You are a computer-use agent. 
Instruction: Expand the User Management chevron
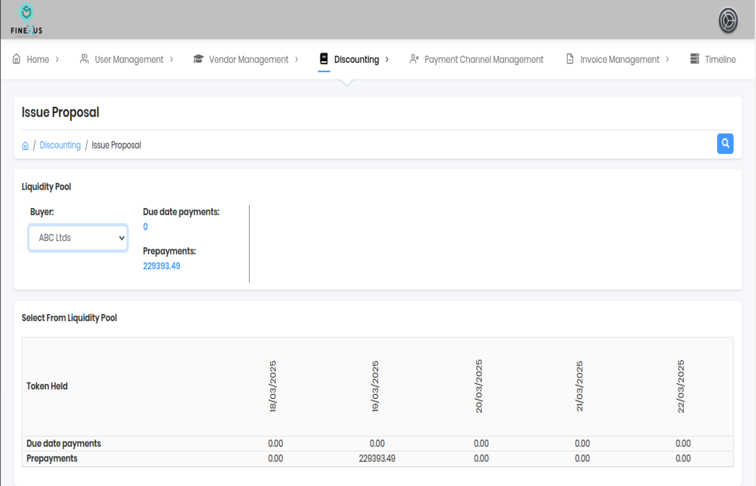(x=171, y=59)
